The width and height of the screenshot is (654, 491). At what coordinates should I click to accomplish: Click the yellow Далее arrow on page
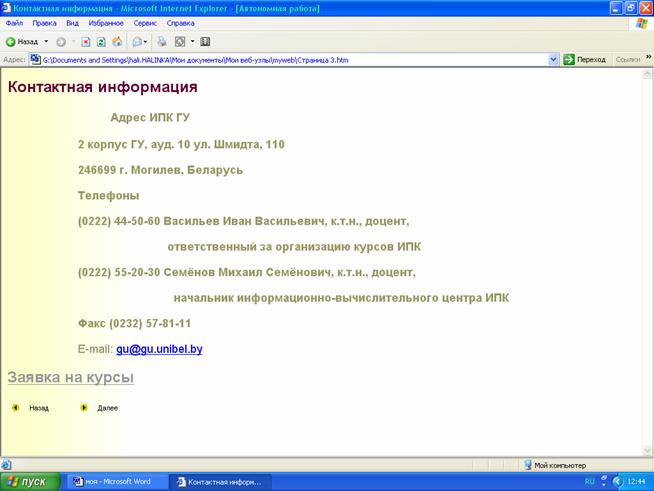[84, 408]
